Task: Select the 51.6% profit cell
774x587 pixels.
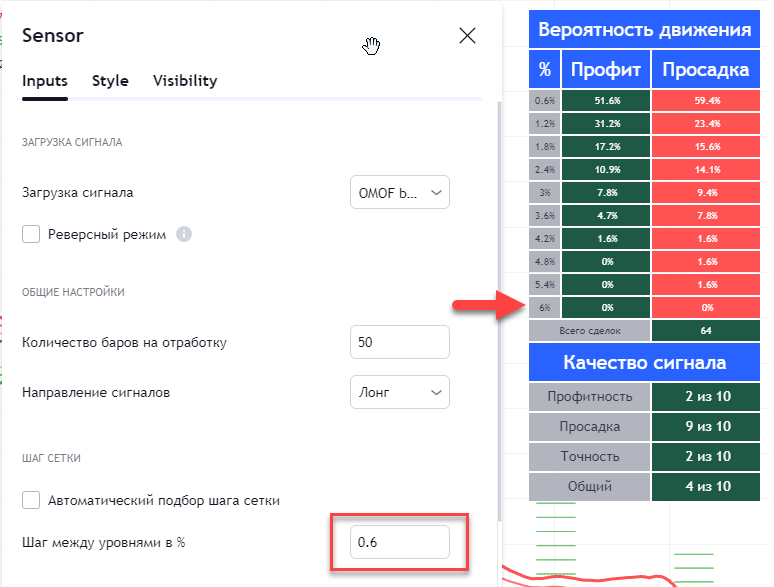Action: pyautogui.click(x=606, y=101)
